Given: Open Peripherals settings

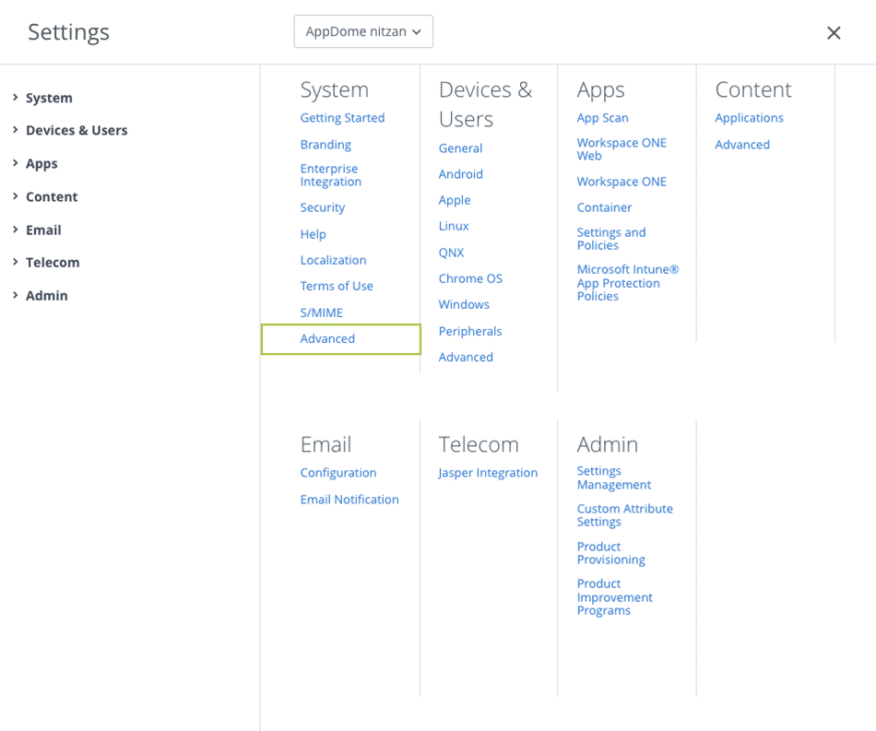Looking at the screenshot, I should (470, 330).
